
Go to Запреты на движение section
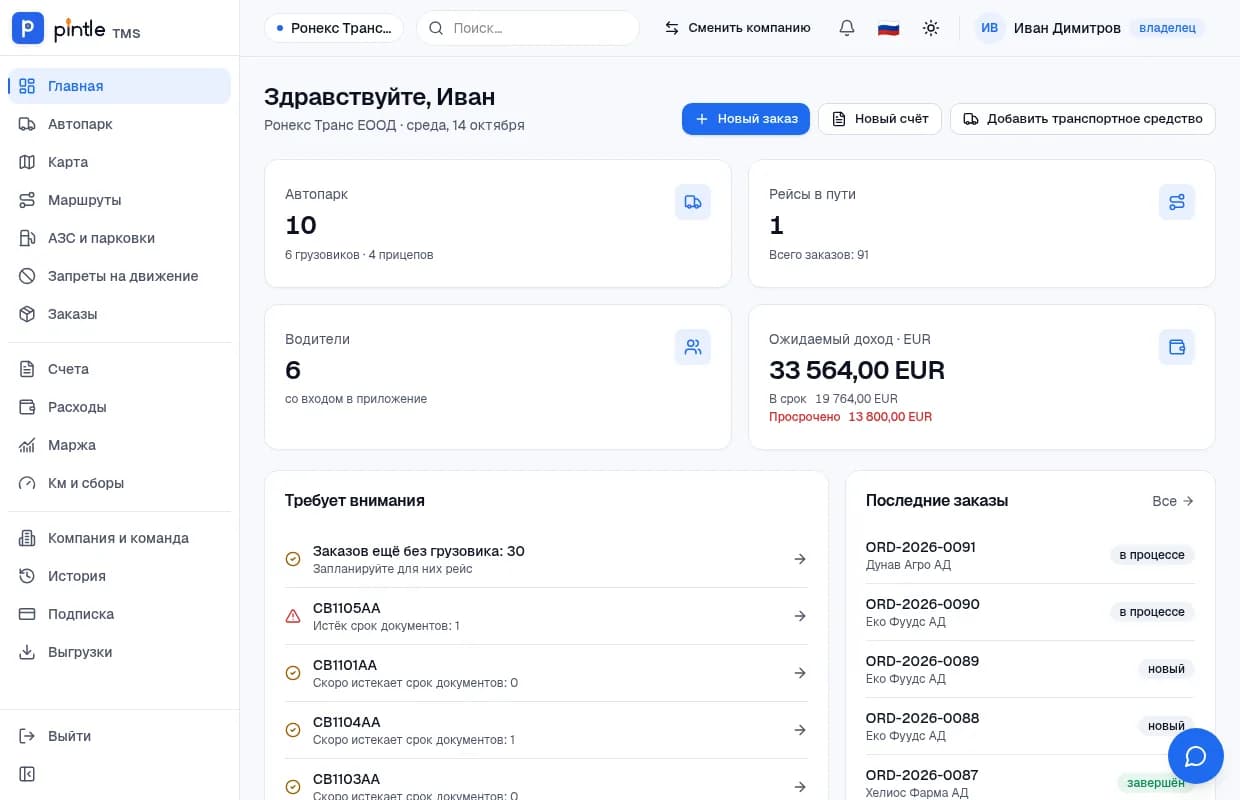(x=120, y=276)
